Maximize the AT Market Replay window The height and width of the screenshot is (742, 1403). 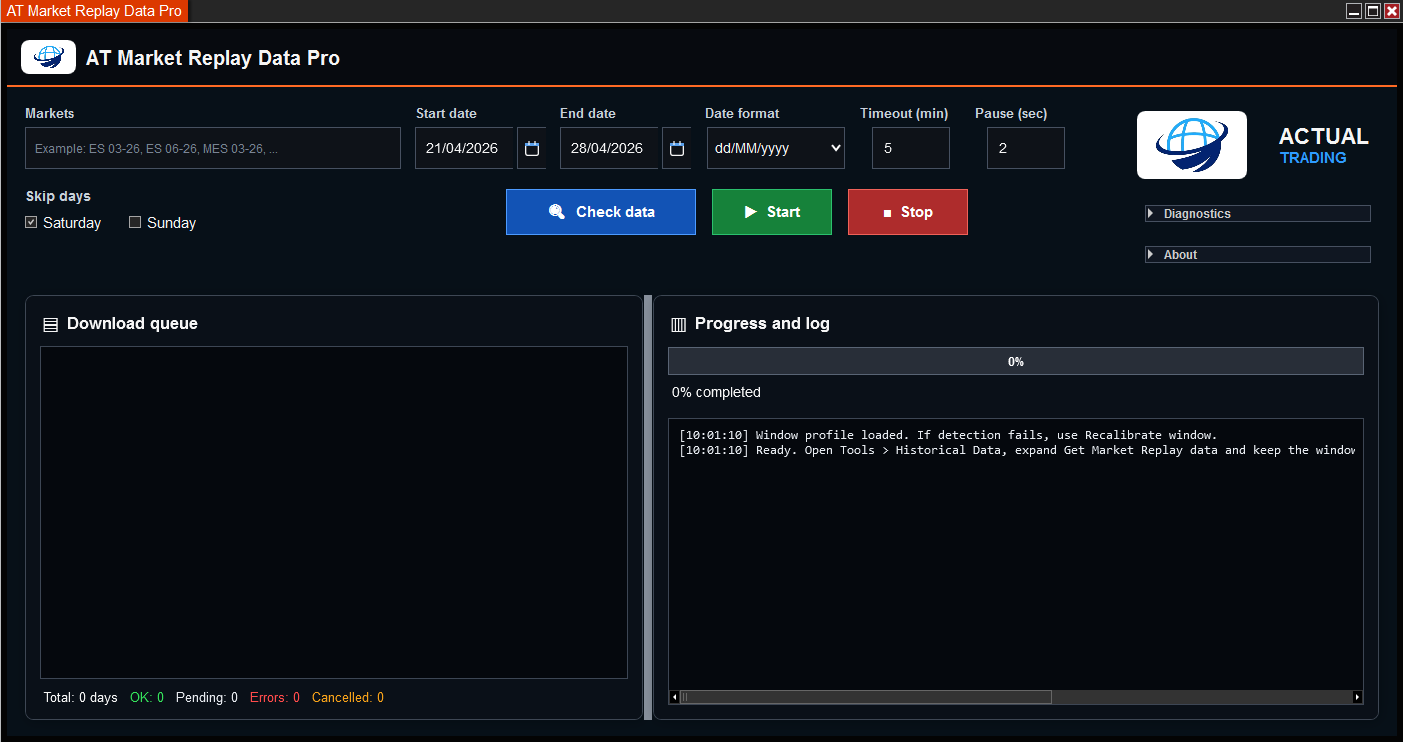click(1373, 11)
